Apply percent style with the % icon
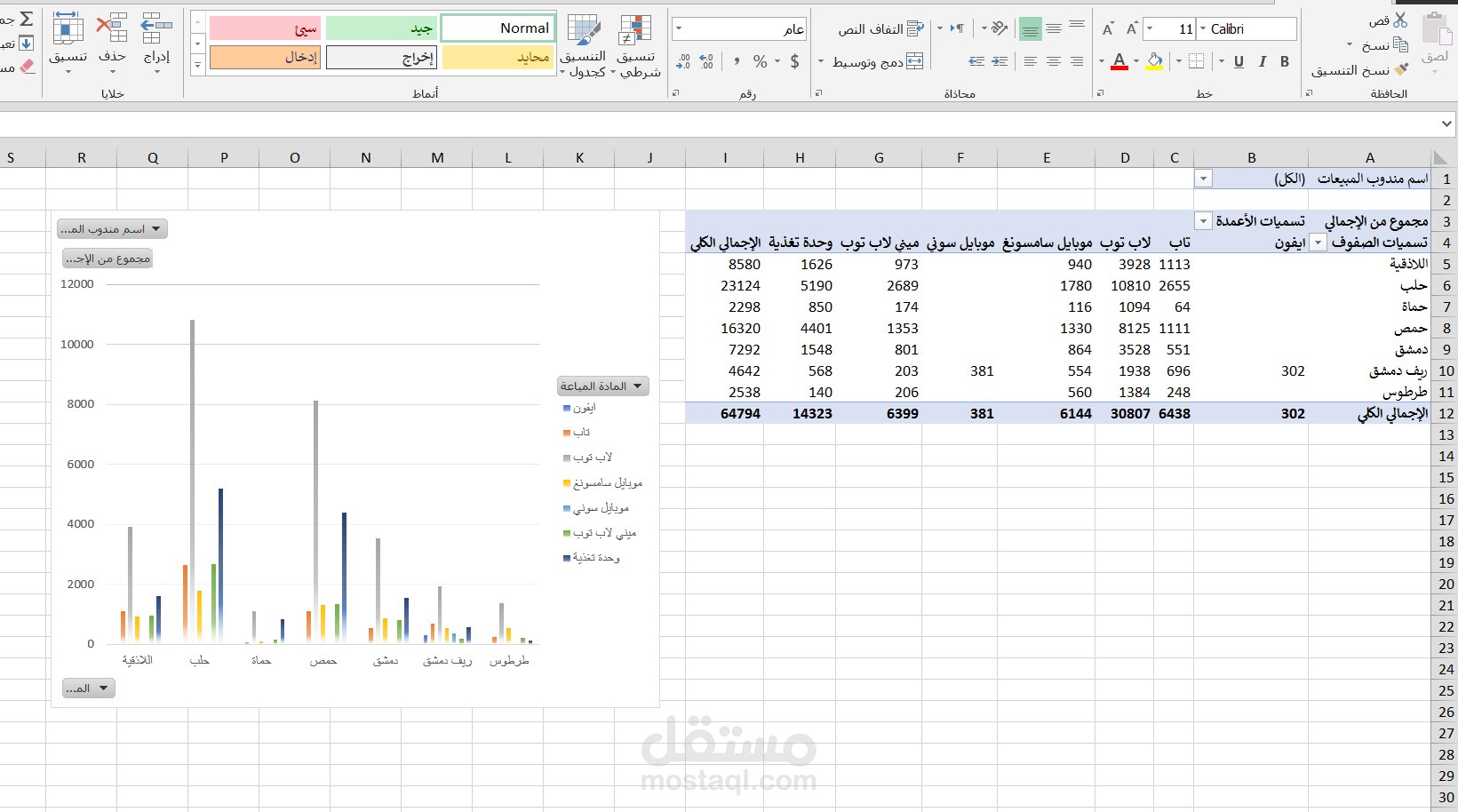 tap(760, 61)
